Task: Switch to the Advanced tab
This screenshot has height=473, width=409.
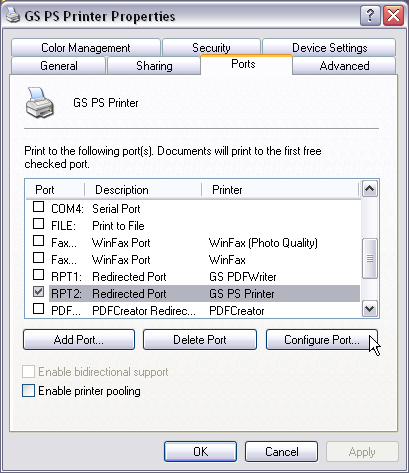Action: click(344, 66)
